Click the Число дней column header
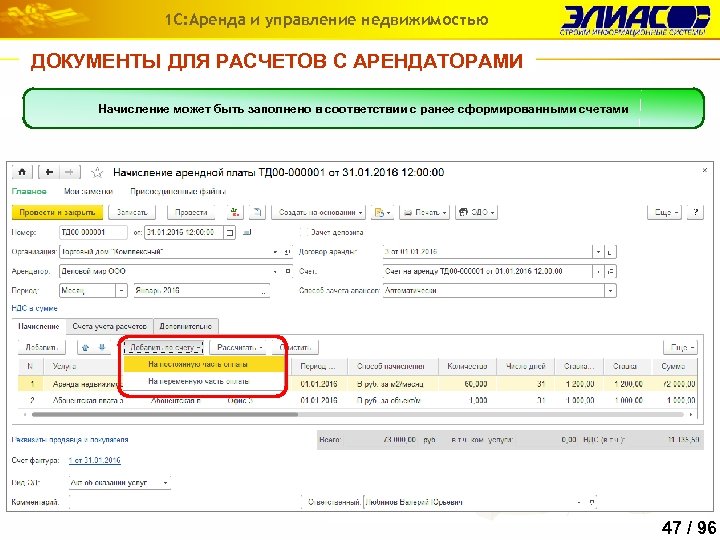Screen dimensions: 720x540 (x=525, y=366)
